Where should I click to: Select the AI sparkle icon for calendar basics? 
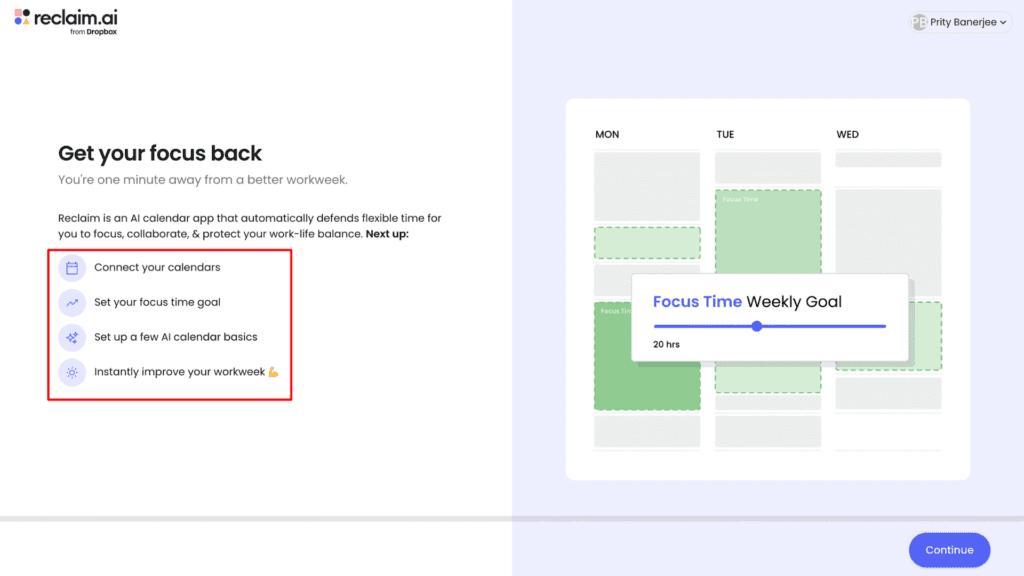(70, 337)
